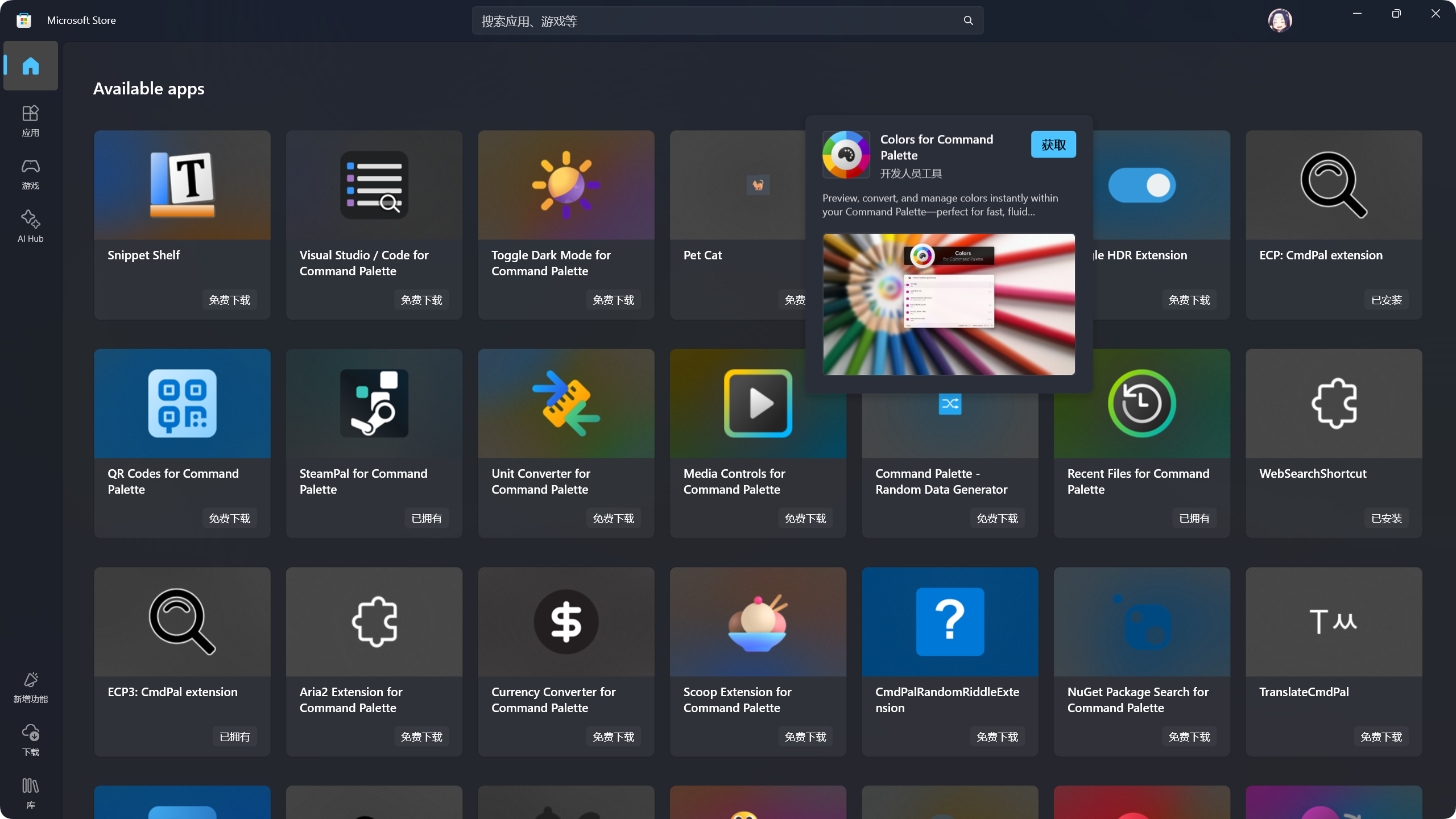This screenshot has height=819, width=1456.
Task: Open Downloads (下载) in sidebar
Action: point(31,739)
